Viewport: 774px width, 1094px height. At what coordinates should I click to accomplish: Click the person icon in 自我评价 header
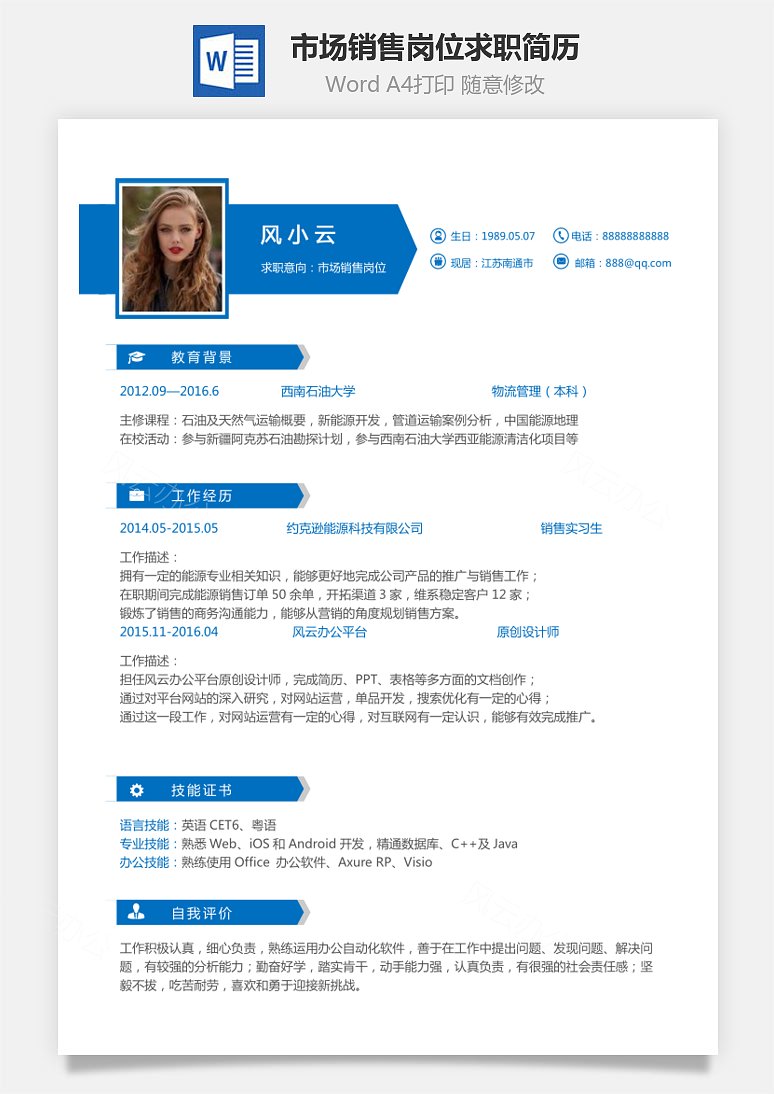[136, 912]
